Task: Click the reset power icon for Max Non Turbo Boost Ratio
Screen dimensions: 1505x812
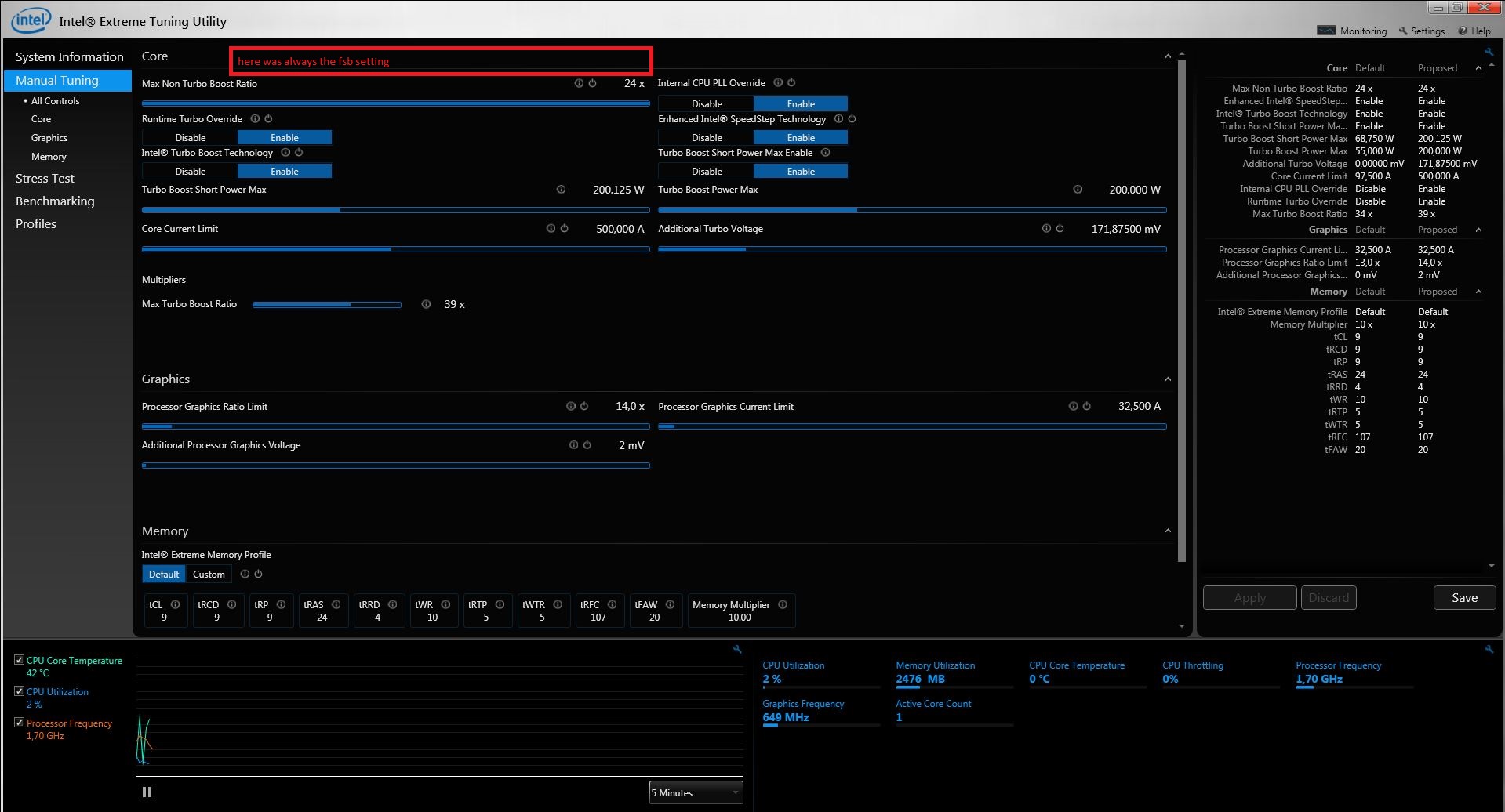Action: pos(592,83)
